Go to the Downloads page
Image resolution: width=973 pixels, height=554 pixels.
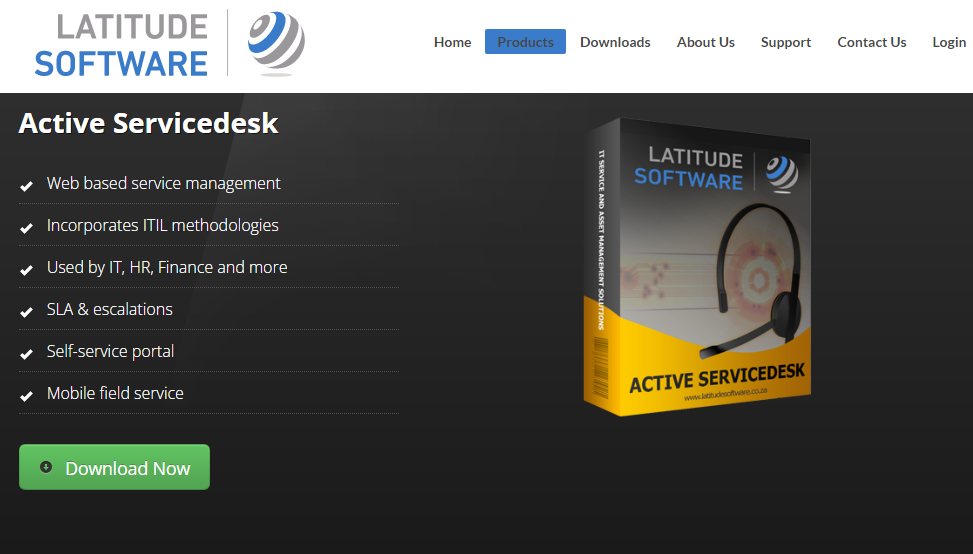click(x=615, y=42)
